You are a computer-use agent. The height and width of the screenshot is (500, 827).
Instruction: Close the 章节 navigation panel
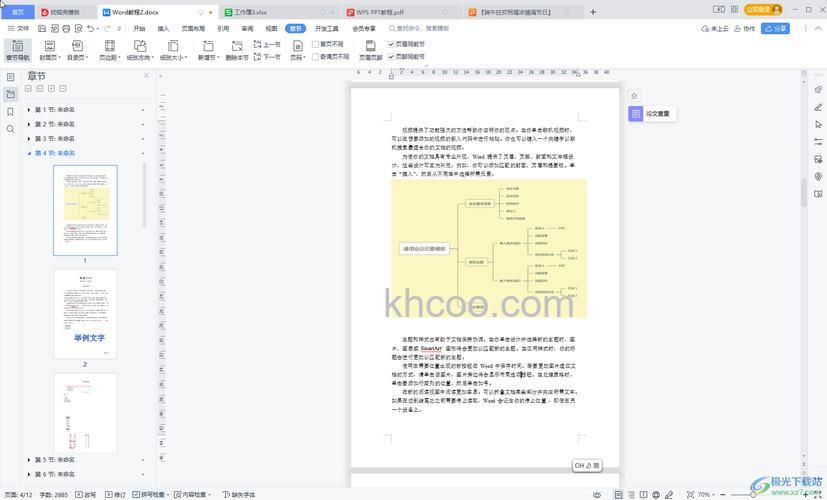146,76
